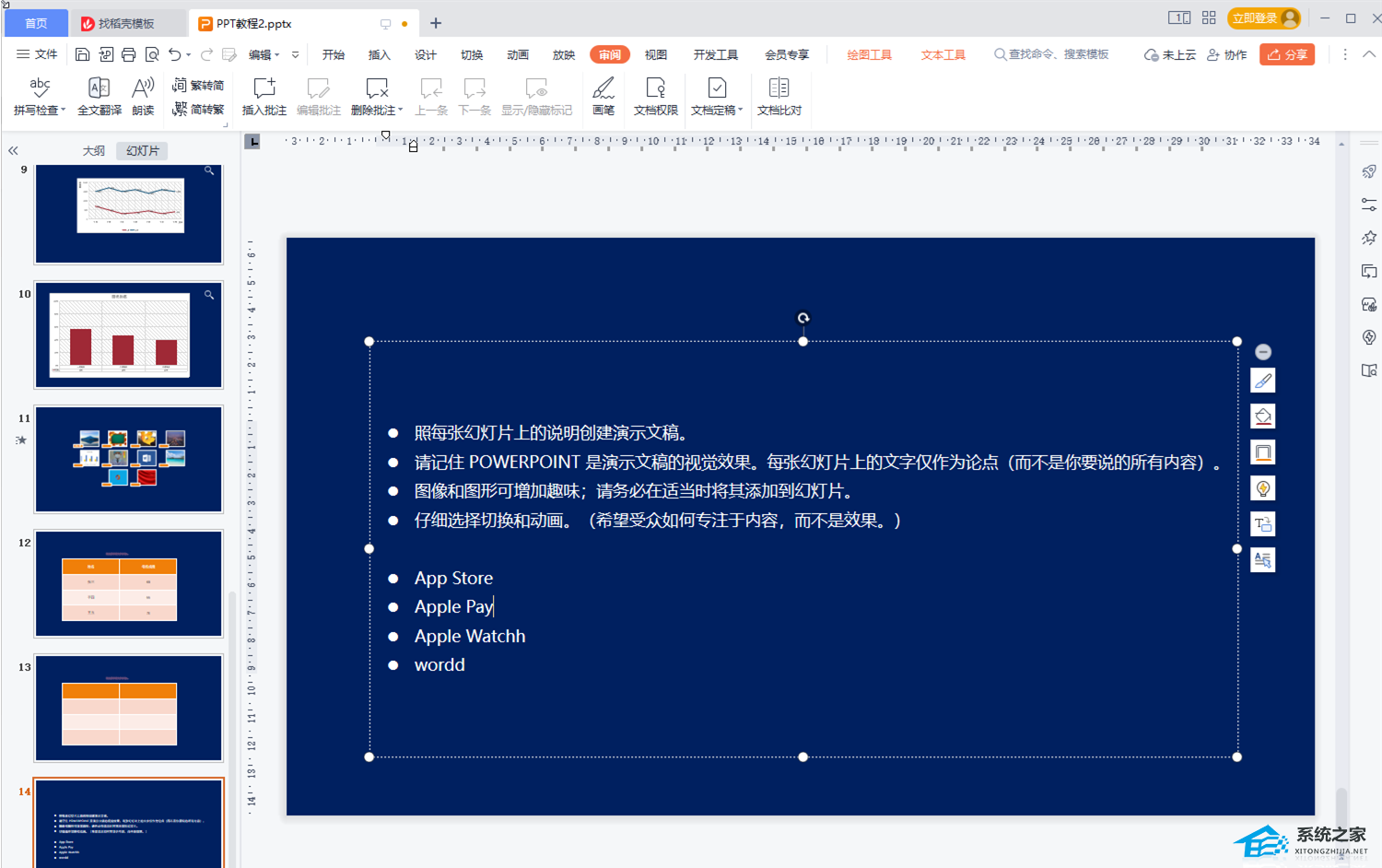Viewport: 1382px width, 868px height.
Task: Open the 编辑 (edit) mode dropdown
Action: click(264, 54)
